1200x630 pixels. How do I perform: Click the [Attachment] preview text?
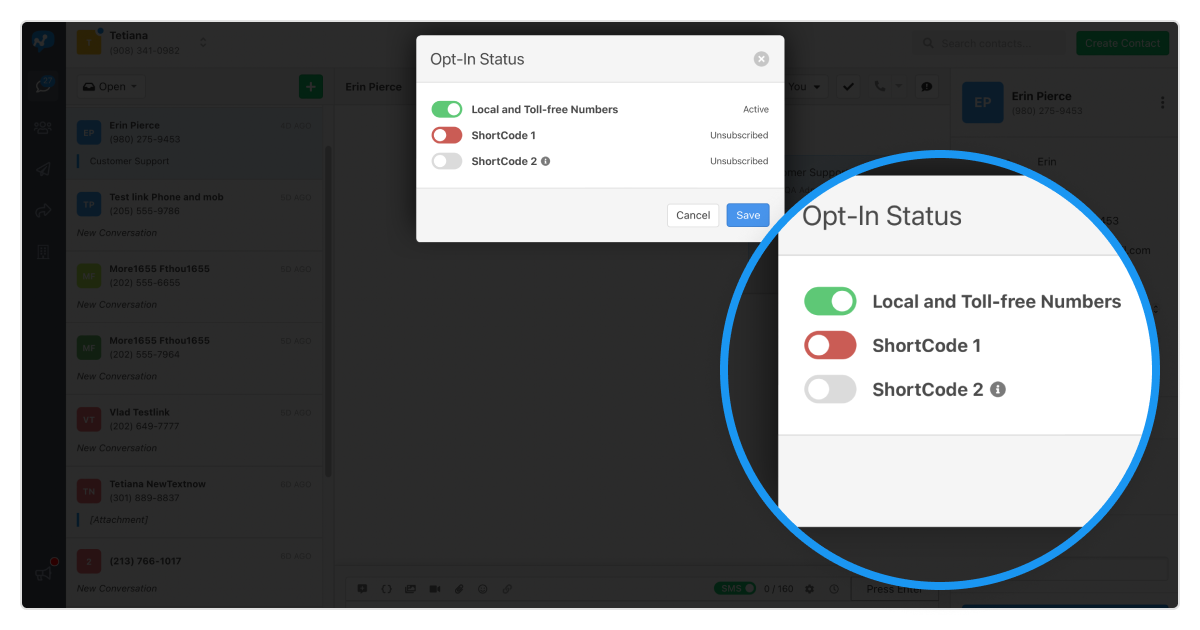click(118, 520)
